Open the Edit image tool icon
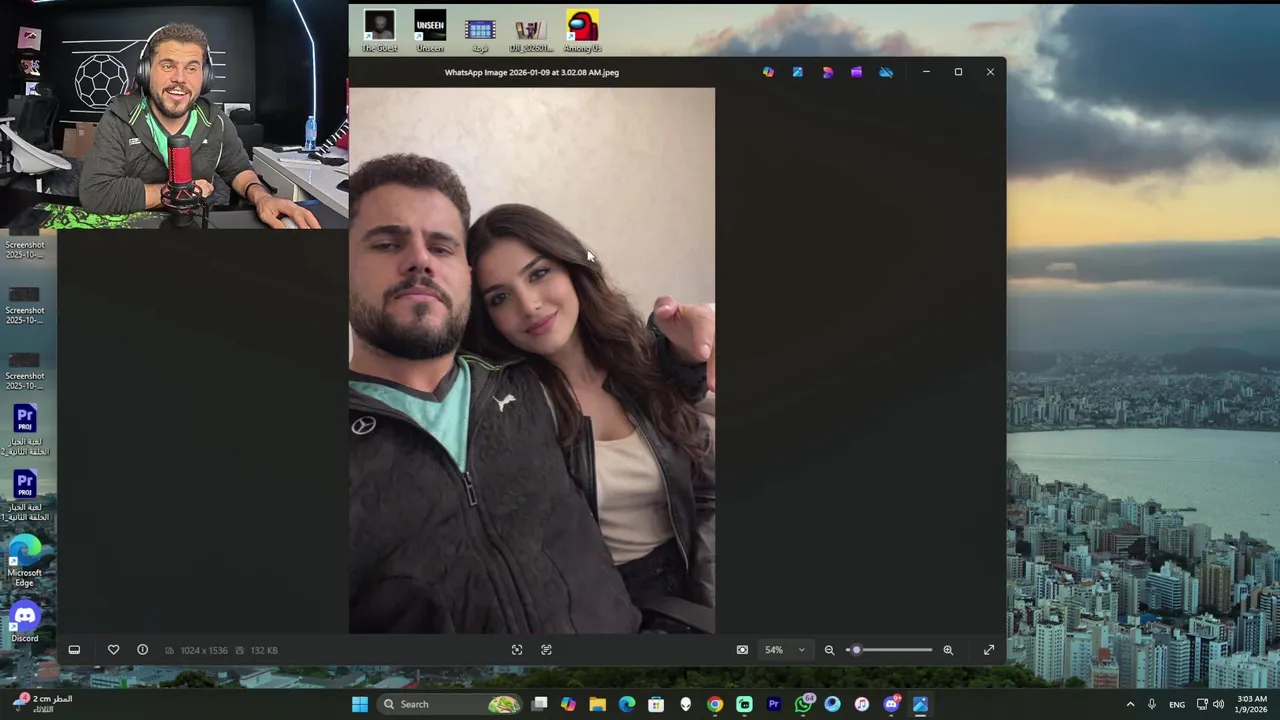Viewport: 1280px width, 720px height. [x=797, y=72]
